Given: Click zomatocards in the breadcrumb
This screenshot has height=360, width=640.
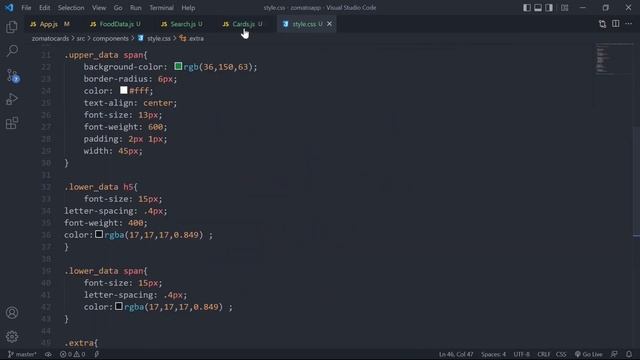Looking at the screenshot, I should (x=50, y=38).
